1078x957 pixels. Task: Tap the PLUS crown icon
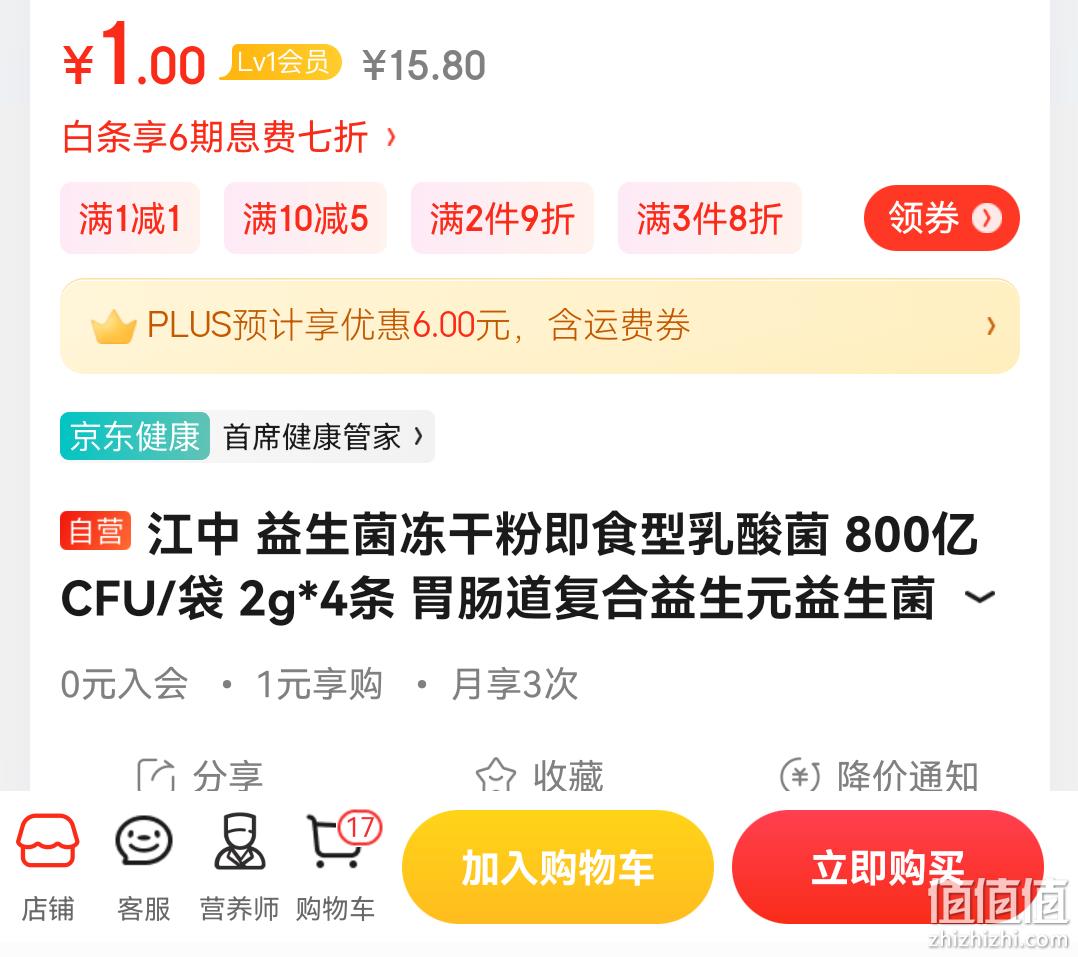point(113,327)
